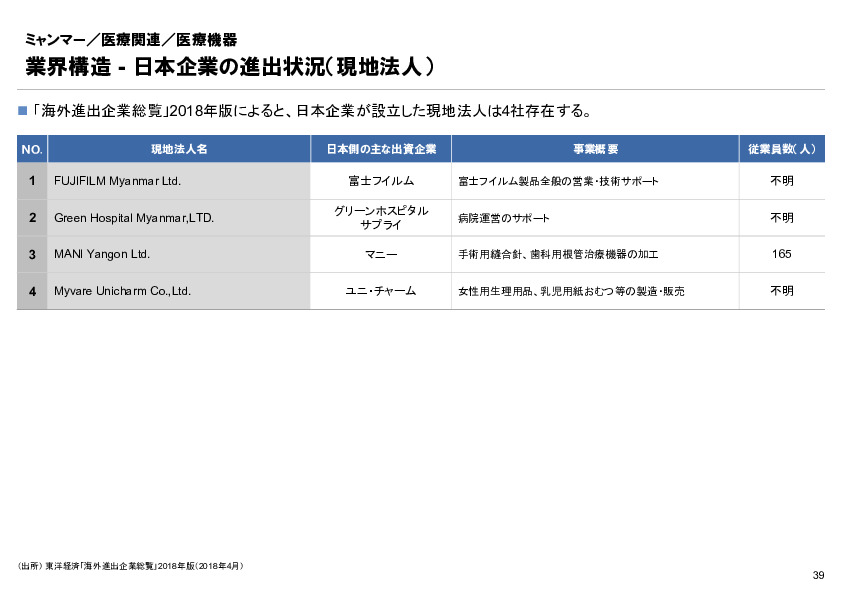The width and height of the screenshot is (842, 595).
Task: Click the '日本側の主な出資企業' column header
Action: point(381,149)
